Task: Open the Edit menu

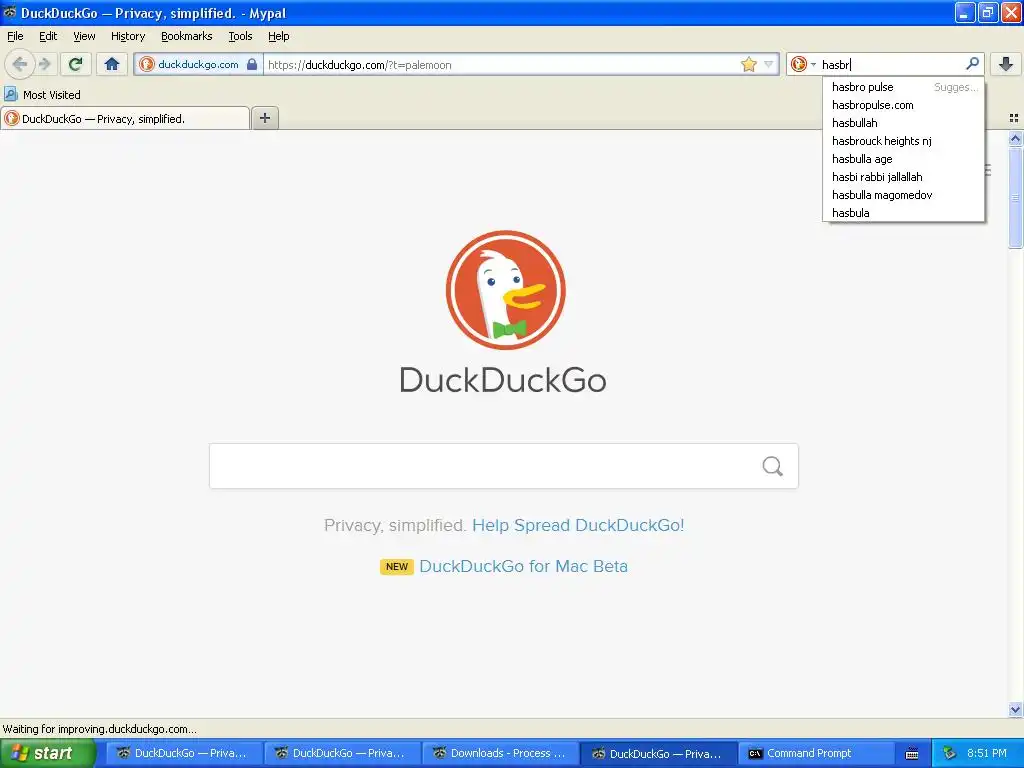Action: click(48, 36)
